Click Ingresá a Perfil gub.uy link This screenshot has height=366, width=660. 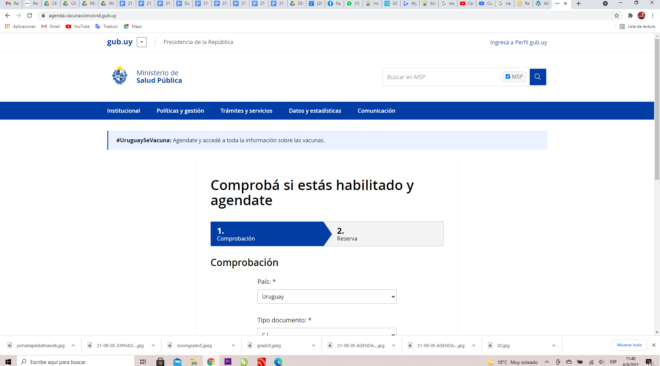(519, 42)
